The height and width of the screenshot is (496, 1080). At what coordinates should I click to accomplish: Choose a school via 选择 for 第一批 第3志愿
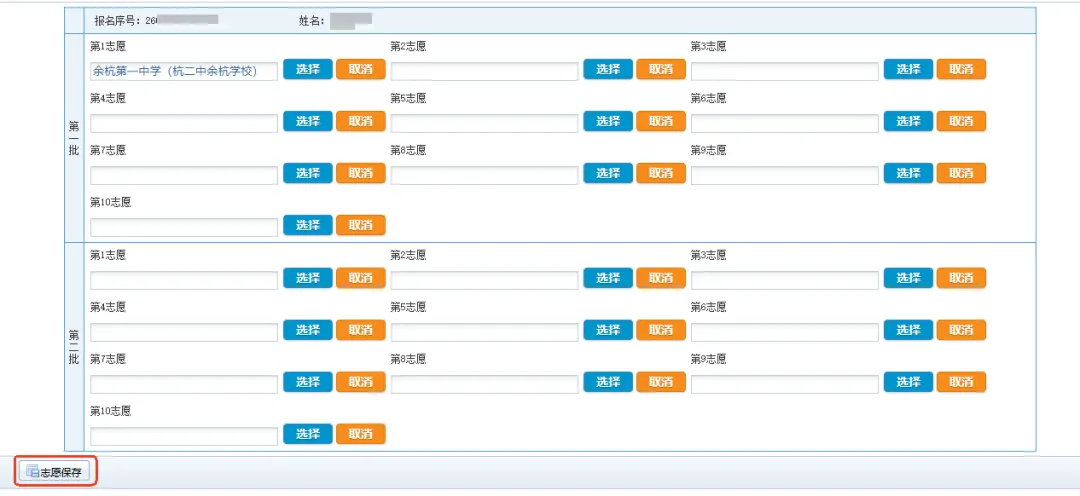(x=908, y=70)
